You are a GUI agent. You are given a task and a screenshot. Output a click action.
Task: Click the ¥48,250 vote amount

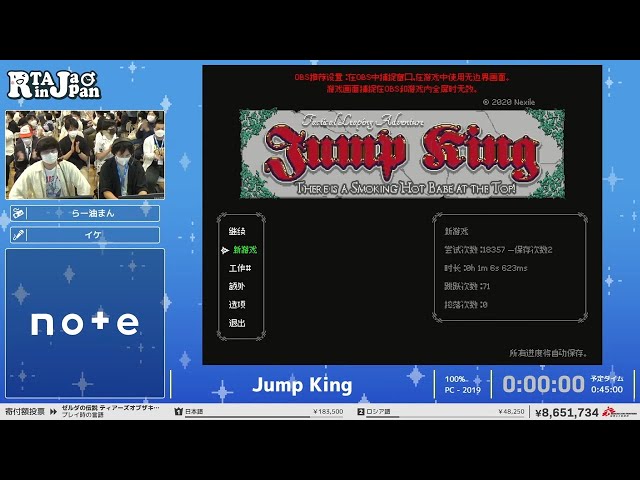(511, 411)
